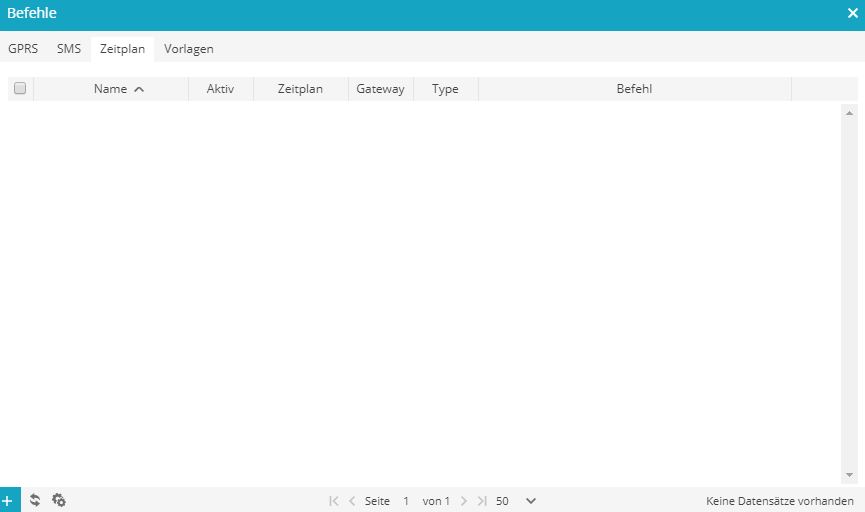This screenshot has width=865, height=512.
Task: Click the page number field showing 1
Action: pos(406,501)
